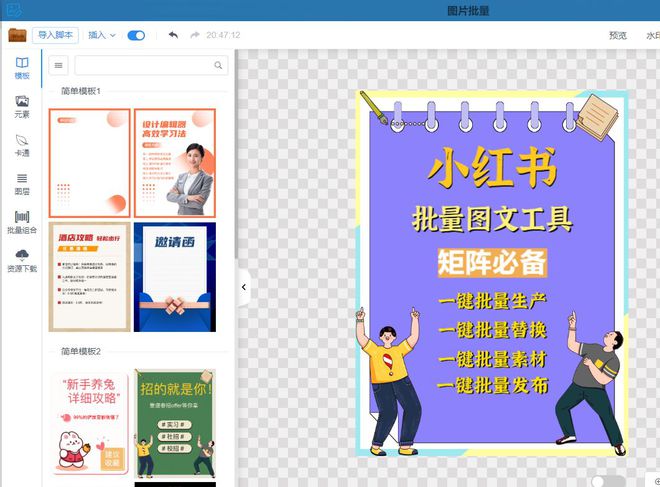Select the pen illustration on poster
Image resolution: width=660 pixels, height=487 pixels.
pyautogui.click(x=374, y=108)
